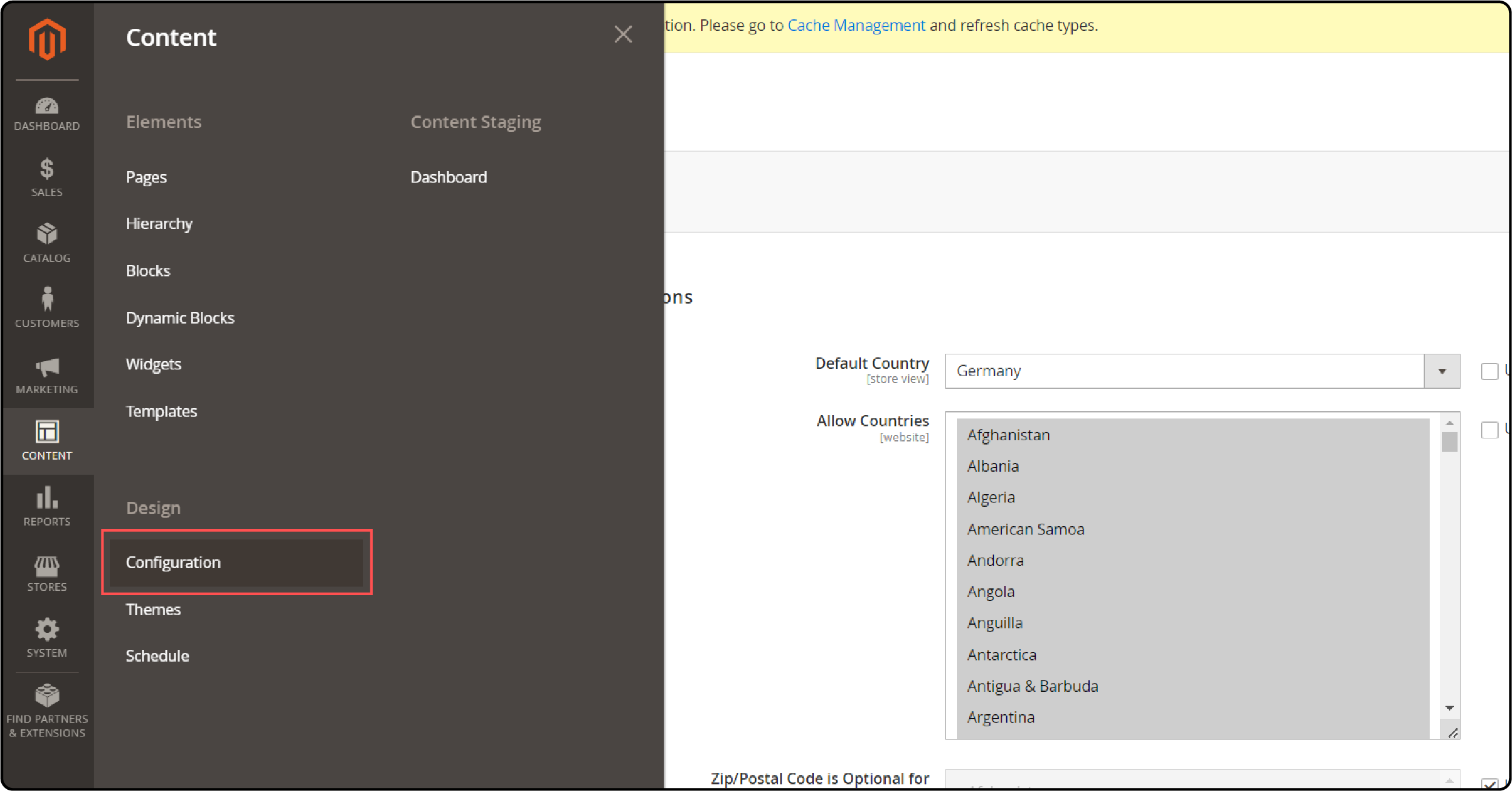This screenshot has height=791, width=1512.
Task: Toggle the Allow Countries website checkbox
Action: (1490, 430)
